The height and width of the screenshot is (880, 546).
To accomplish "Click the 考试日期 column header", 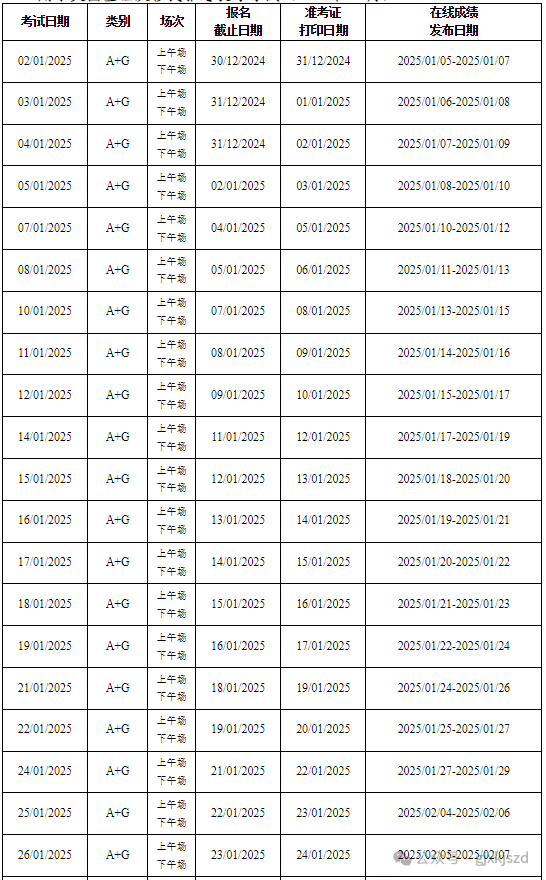I will coord(45,21).
